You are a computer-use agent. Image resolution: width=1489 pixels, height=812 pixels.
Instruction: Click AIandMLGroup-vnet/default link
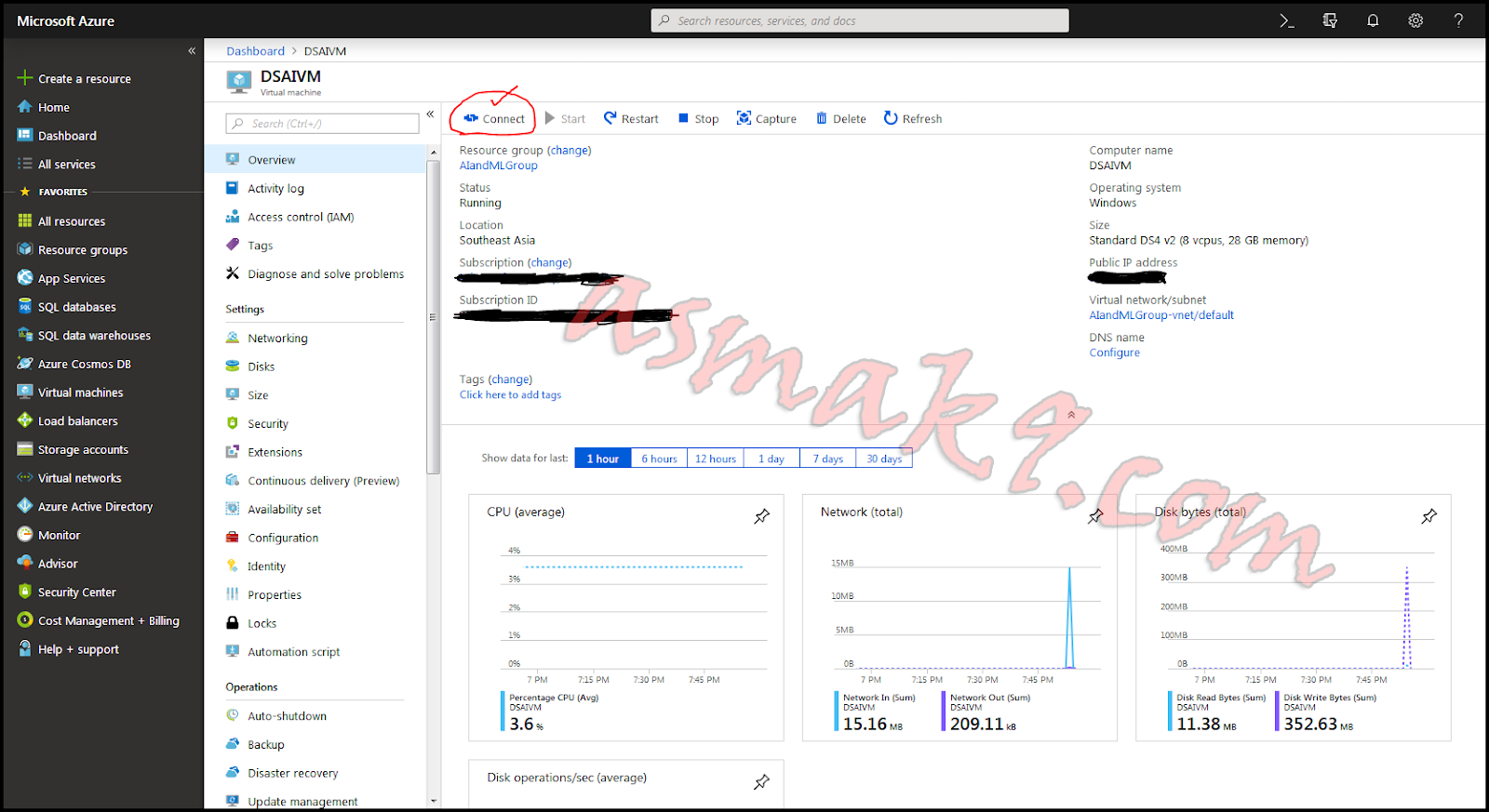coord(1161,315)
